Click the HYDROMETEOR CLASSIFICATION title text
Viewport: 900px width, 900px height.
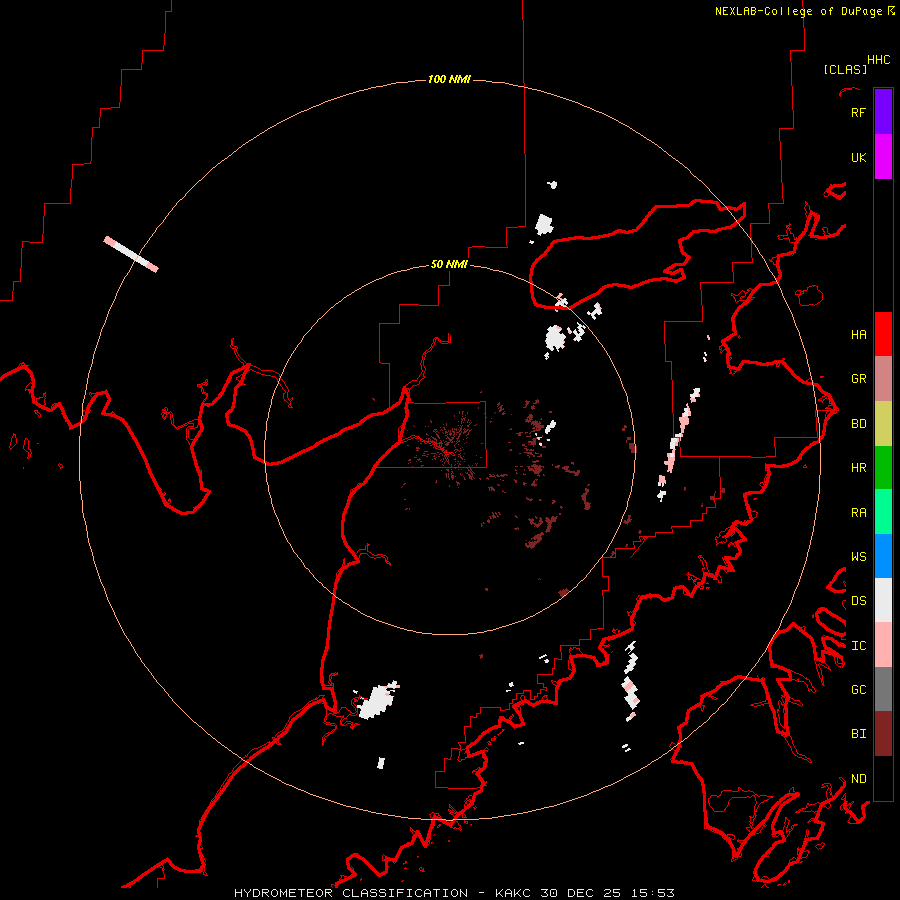click(x=351, y=893)
